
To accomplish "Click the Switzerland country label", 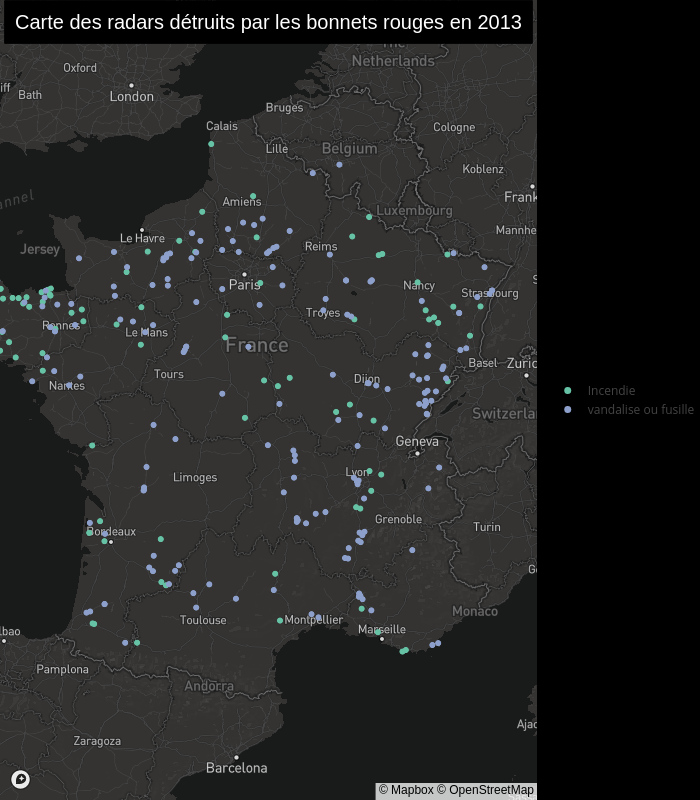I will point(504,413).
